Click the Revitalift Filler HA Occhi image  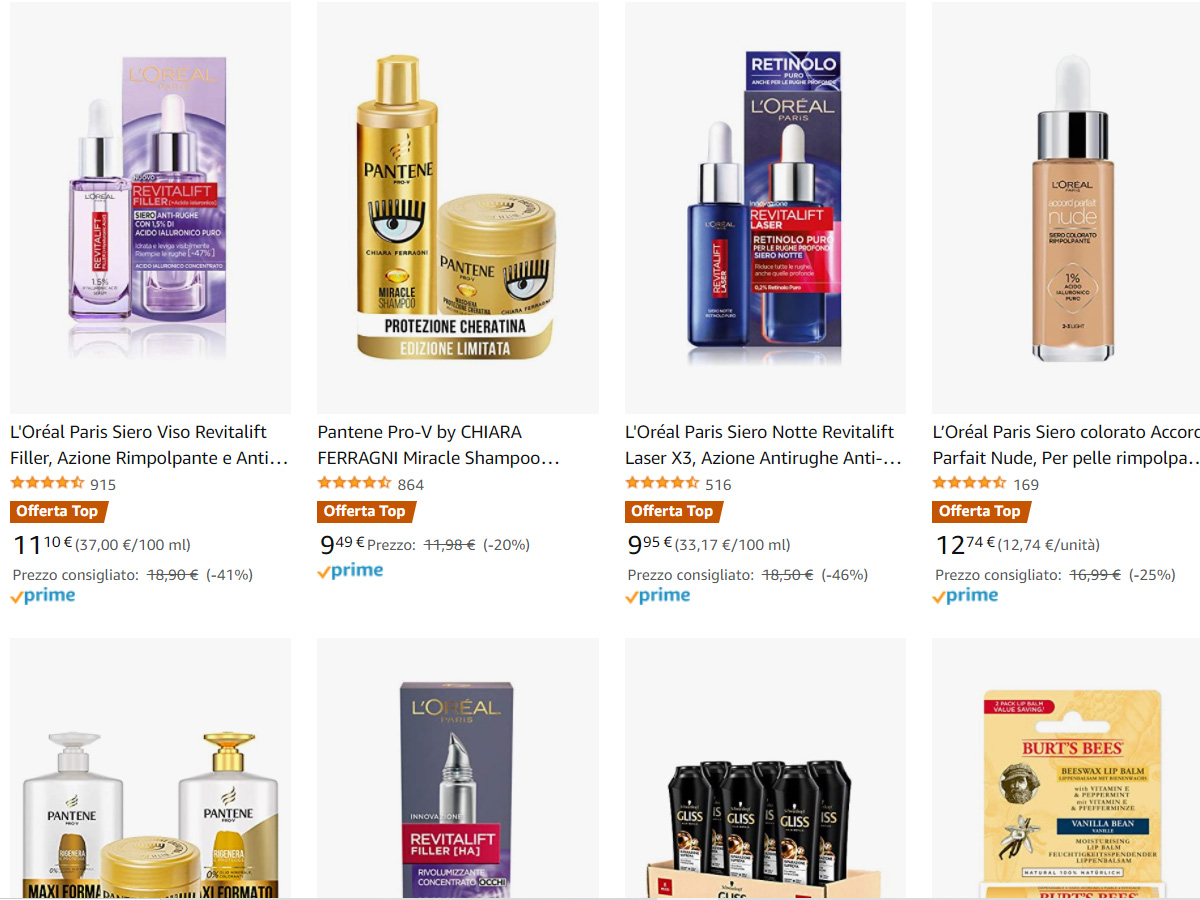458,769
